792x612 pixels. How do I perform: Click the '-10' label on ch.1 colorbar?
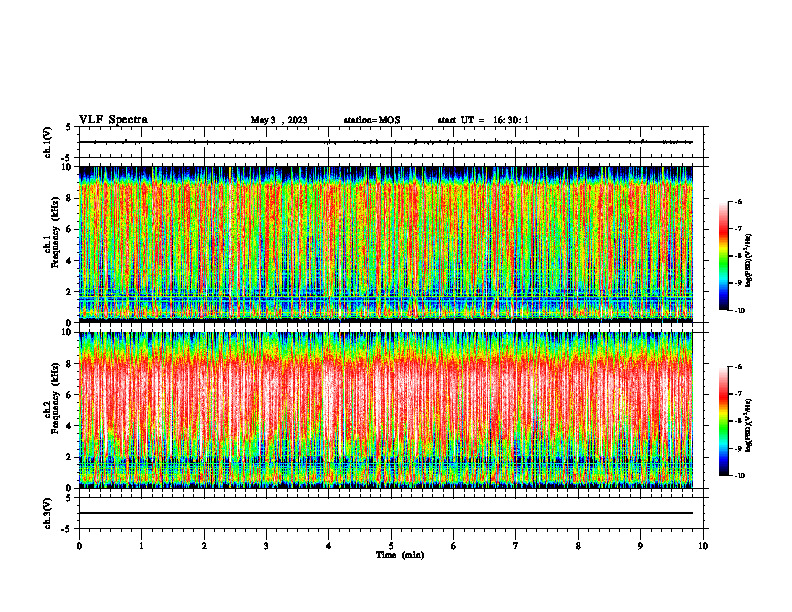coord(739,311)
